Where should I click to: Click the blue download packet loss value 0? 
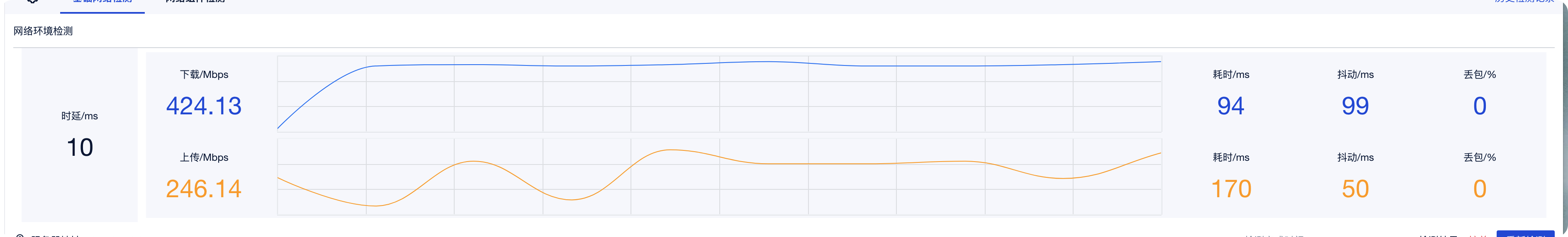click(1480, 106)
